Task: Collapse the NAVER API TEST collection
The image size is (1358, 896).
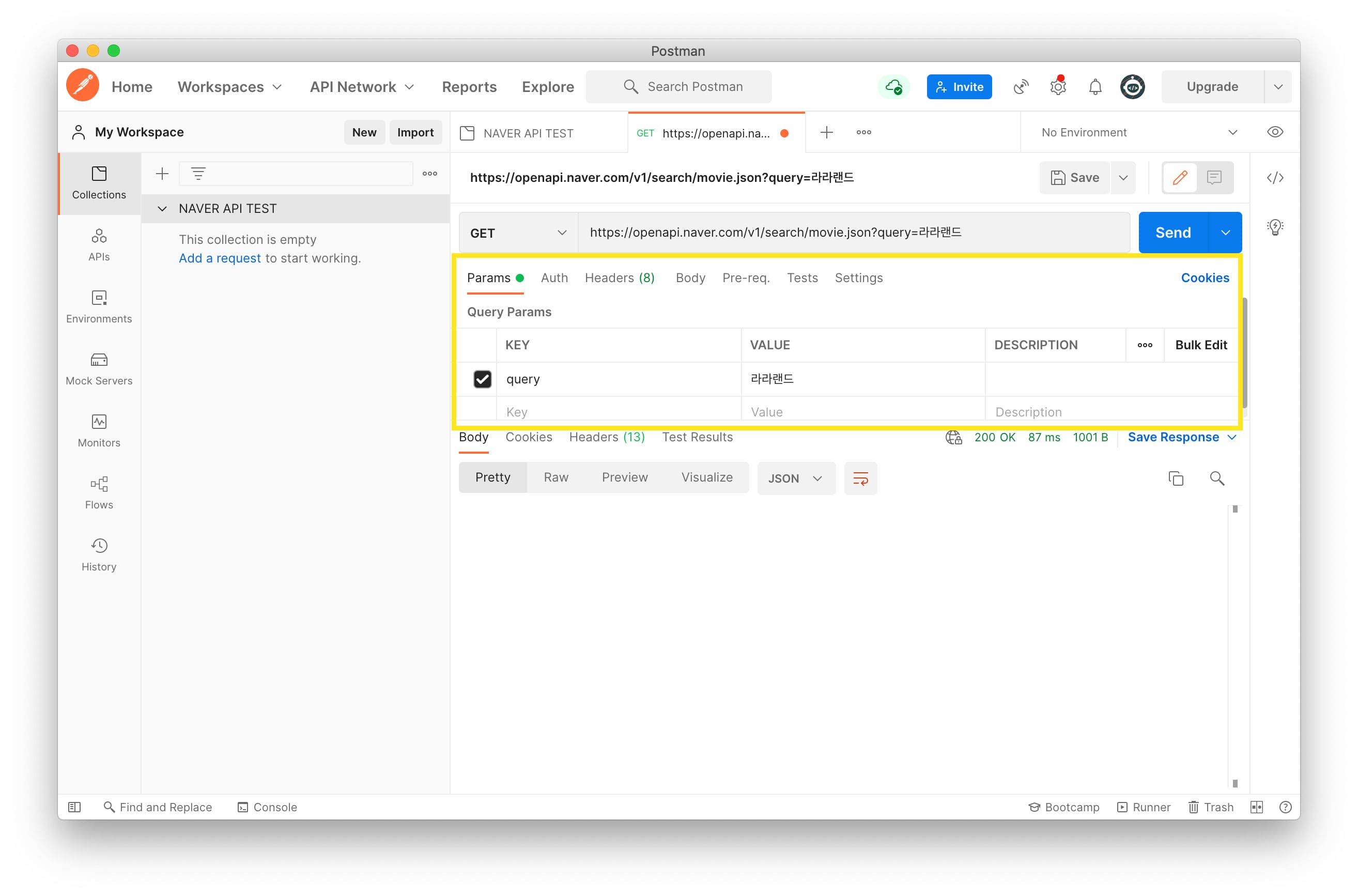Action: tap(162, 209)
